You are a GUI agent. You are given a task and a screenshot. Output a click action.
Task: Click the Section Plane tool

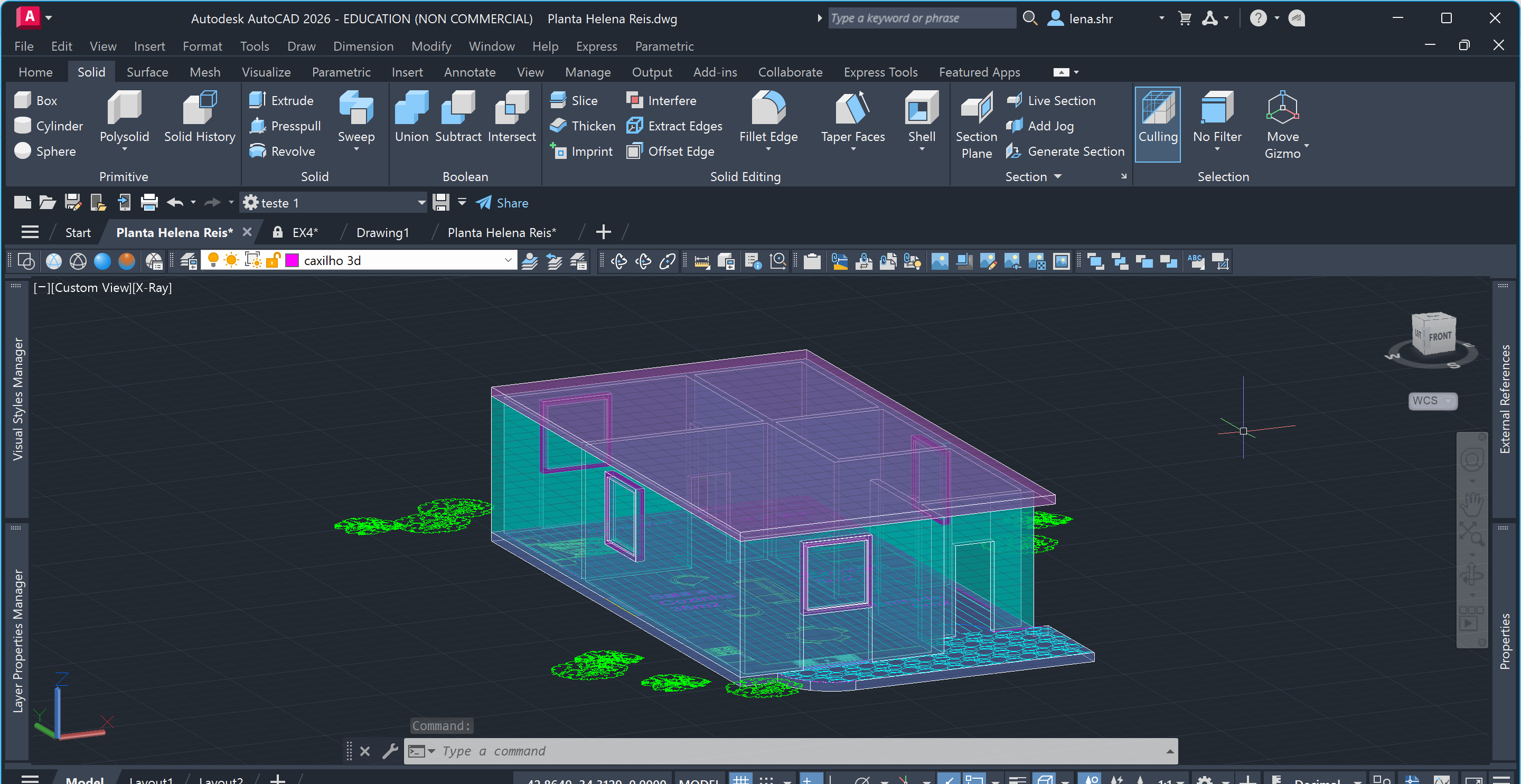[977, 125]
